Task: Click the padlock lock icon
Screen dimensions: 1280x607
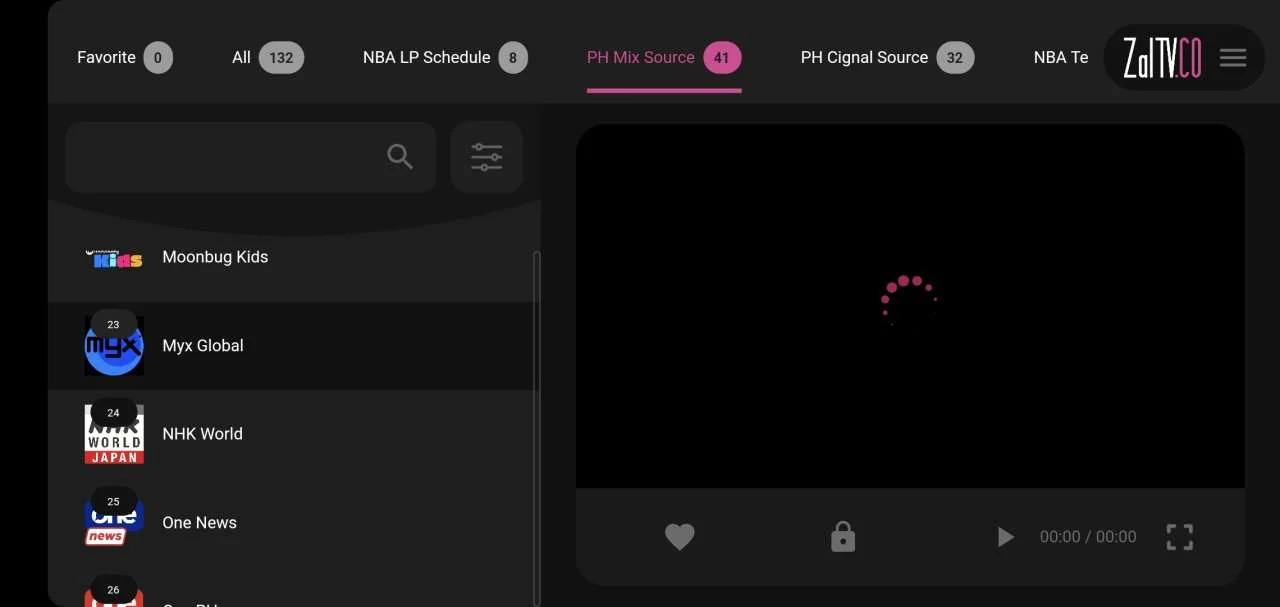Action: [x=843, y=537]
